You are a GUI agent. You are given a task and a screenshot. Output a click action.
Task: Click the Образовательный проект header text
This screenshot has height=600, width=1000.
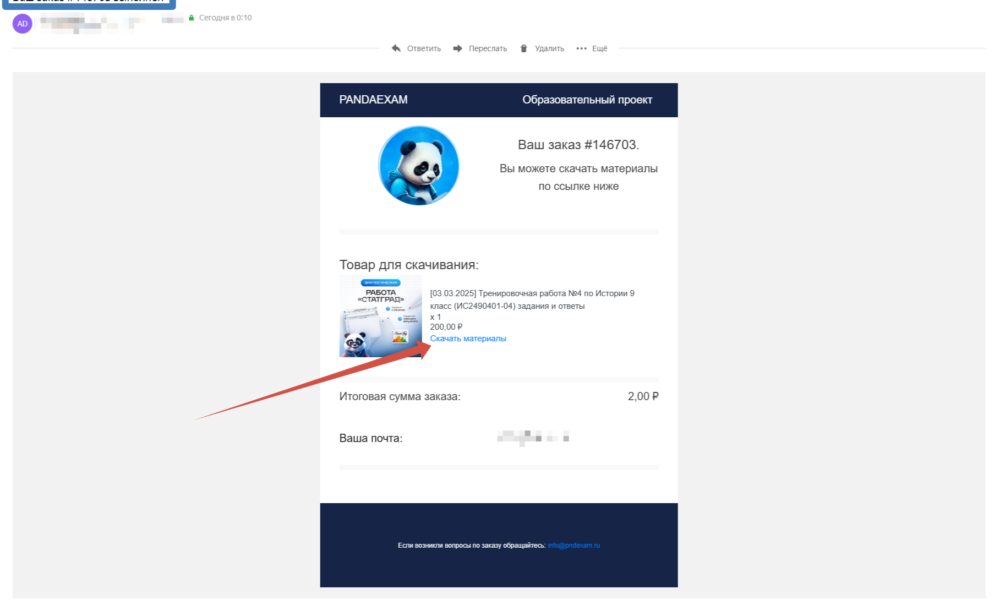coord(587,100)
